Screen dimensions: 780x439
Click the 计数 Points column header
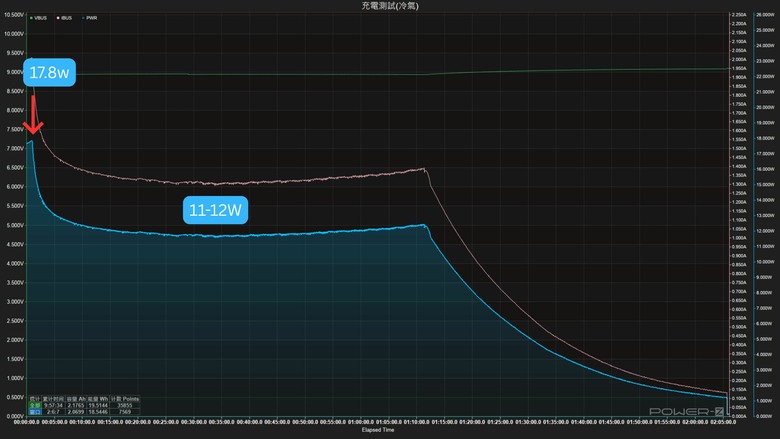click(125, 399)
